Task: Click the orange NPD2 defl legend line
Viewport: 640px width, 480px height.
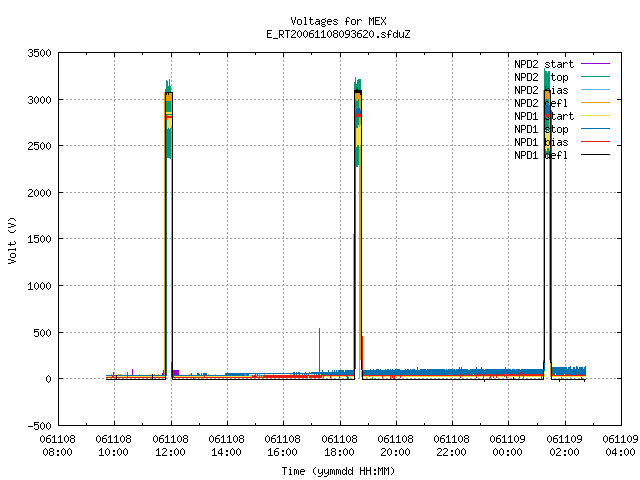Action: [595, 103]
